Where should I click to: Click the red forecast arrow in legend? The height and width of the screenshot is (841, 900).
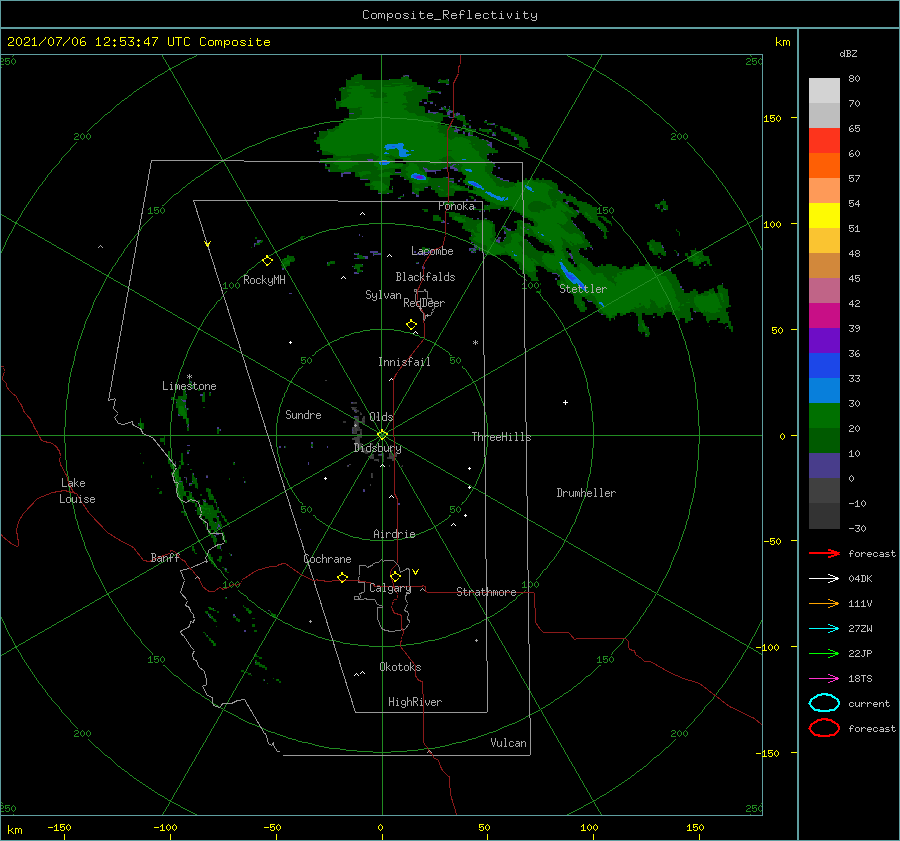[824, 553]
